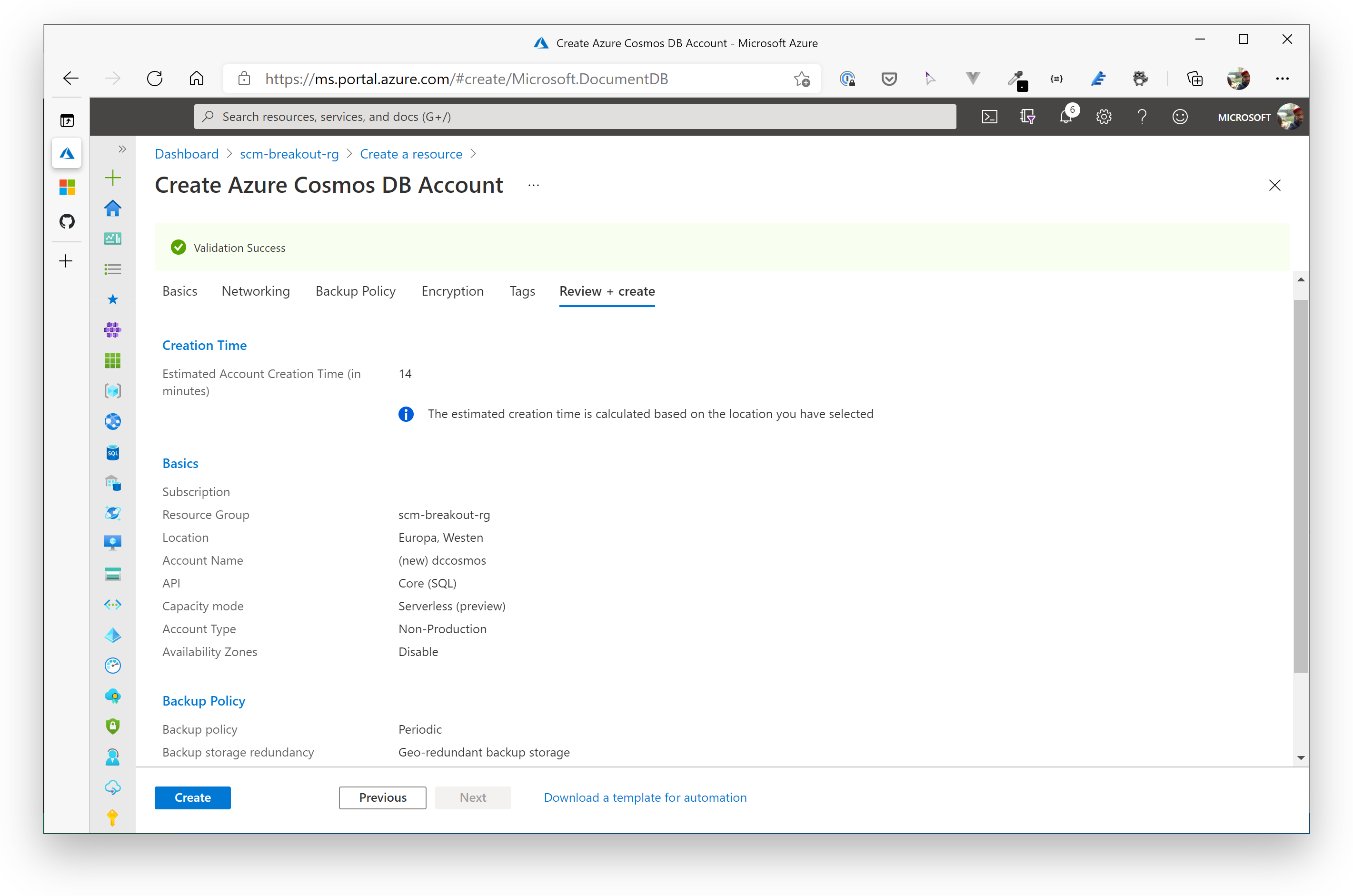The image size is (1353, 896).
Task: Expand the sidebar with the double chevron
Action: 122,149
